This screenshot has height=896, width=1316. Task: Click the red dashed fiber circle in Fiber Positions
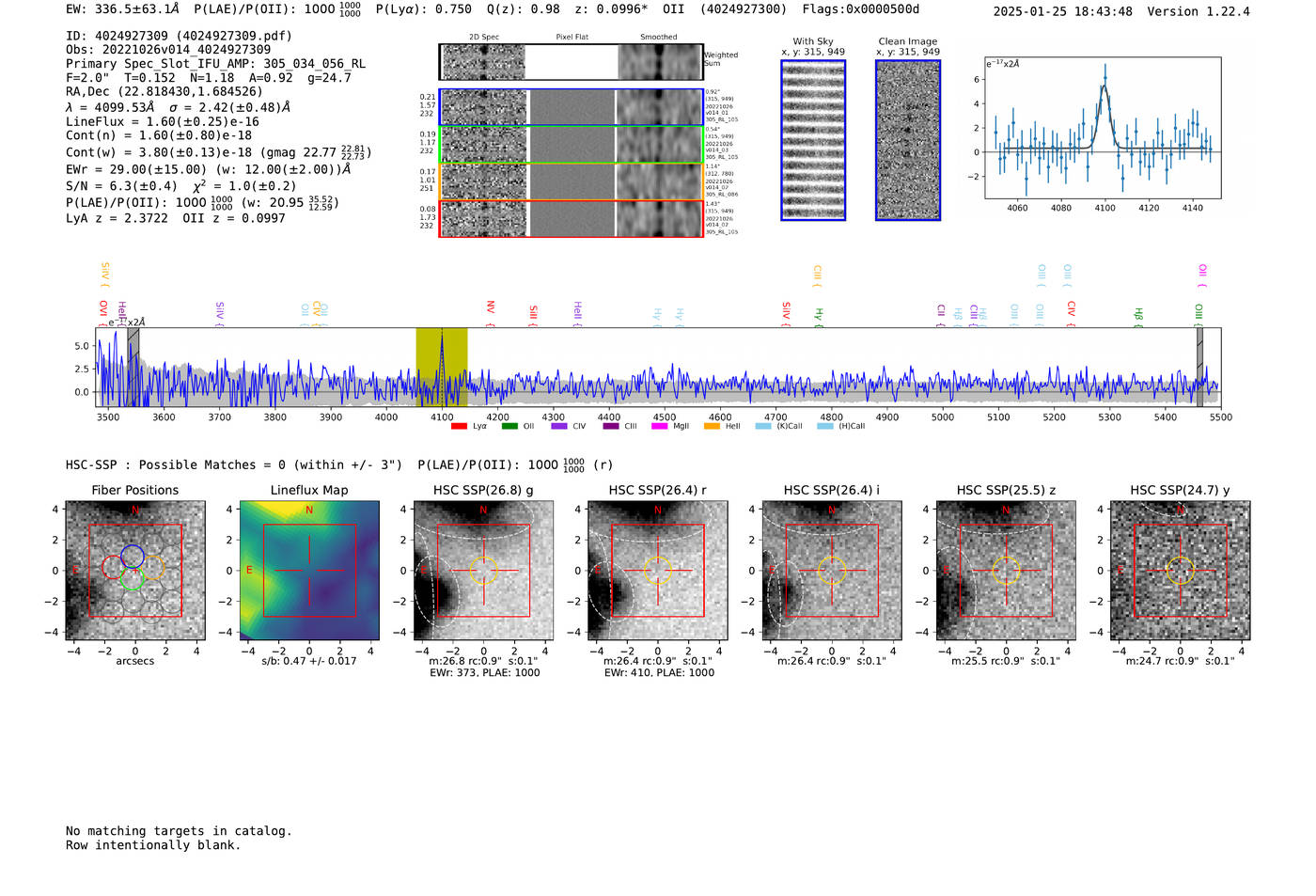(112, 567)
